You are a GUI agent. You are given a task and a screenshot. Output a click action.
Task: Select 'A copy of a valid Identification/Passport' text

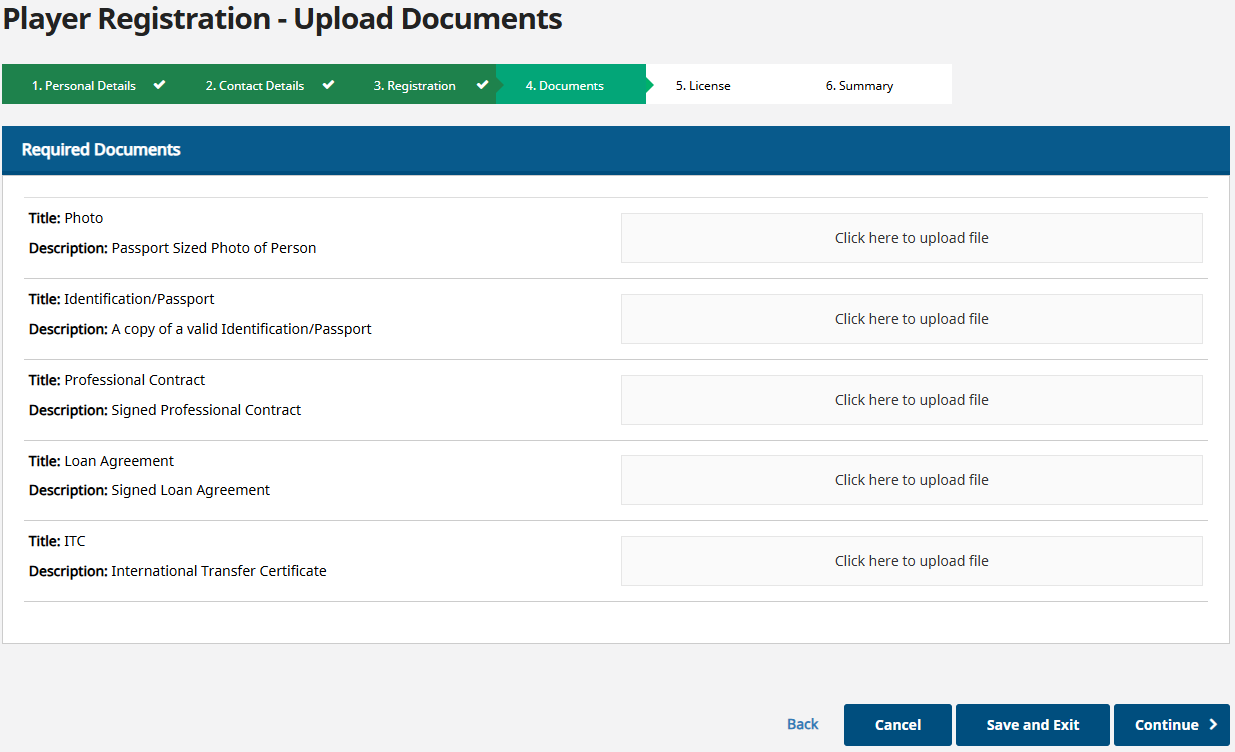tap(242, 329)
